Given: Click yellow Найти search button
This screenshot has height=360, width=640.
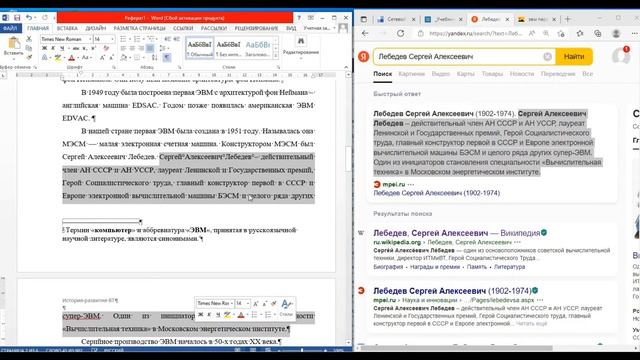Looking at the screenshot, I should 574,57.
